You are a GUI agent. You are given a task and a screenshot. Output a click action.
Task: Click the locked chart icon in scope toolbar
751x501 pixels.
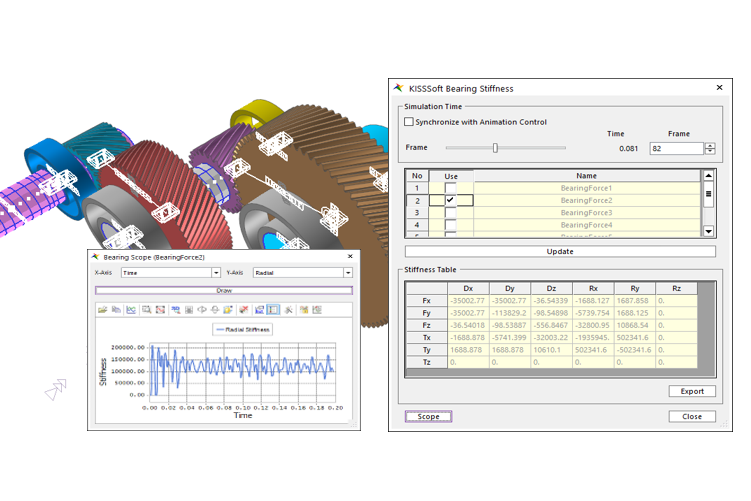pos(304,310)
